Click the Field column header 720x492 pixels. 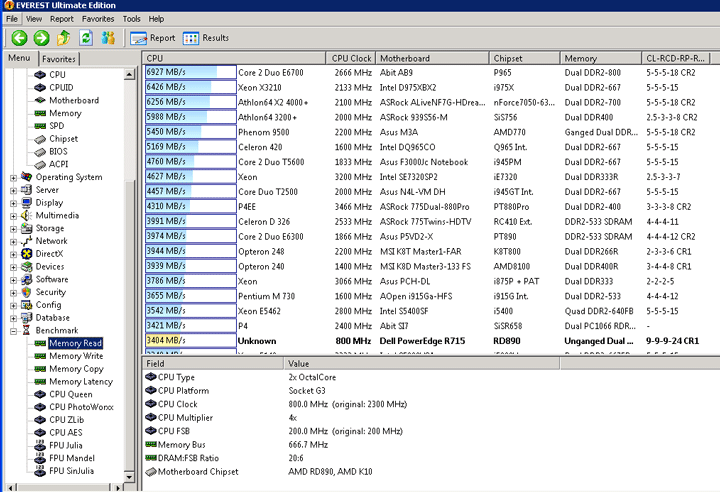point(213,363)
